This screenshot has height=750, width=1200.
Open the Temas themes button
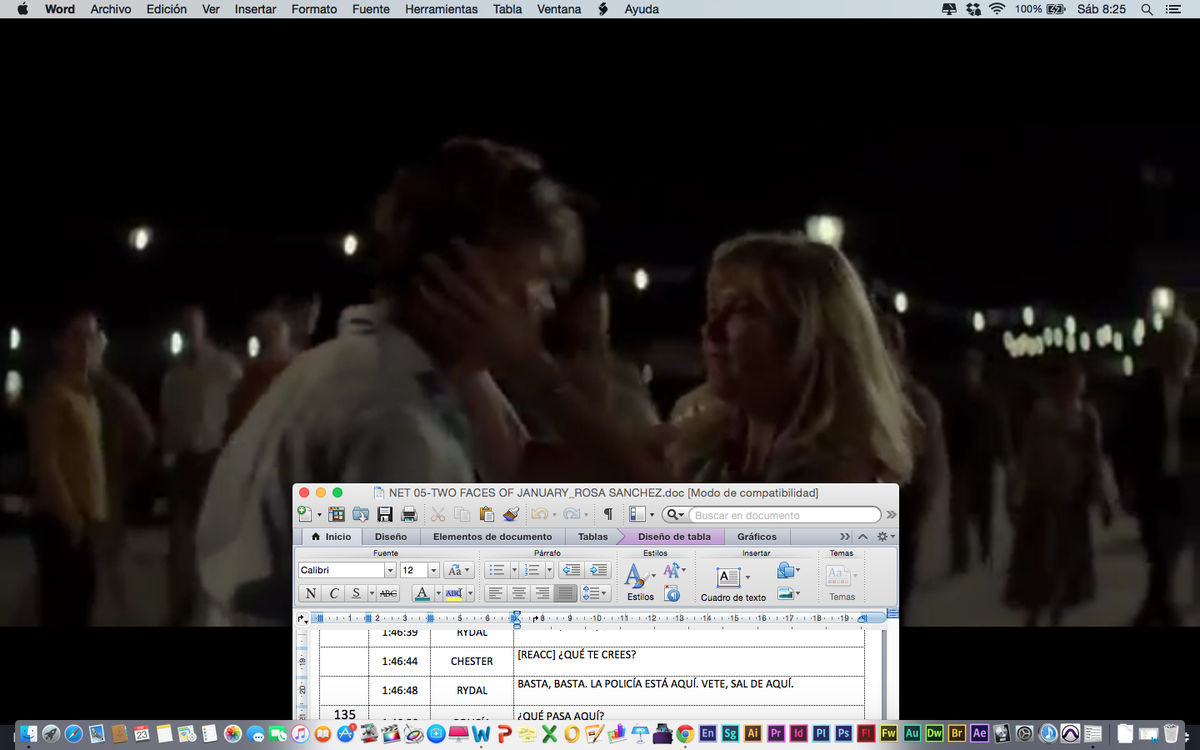[x=840, y=581]
